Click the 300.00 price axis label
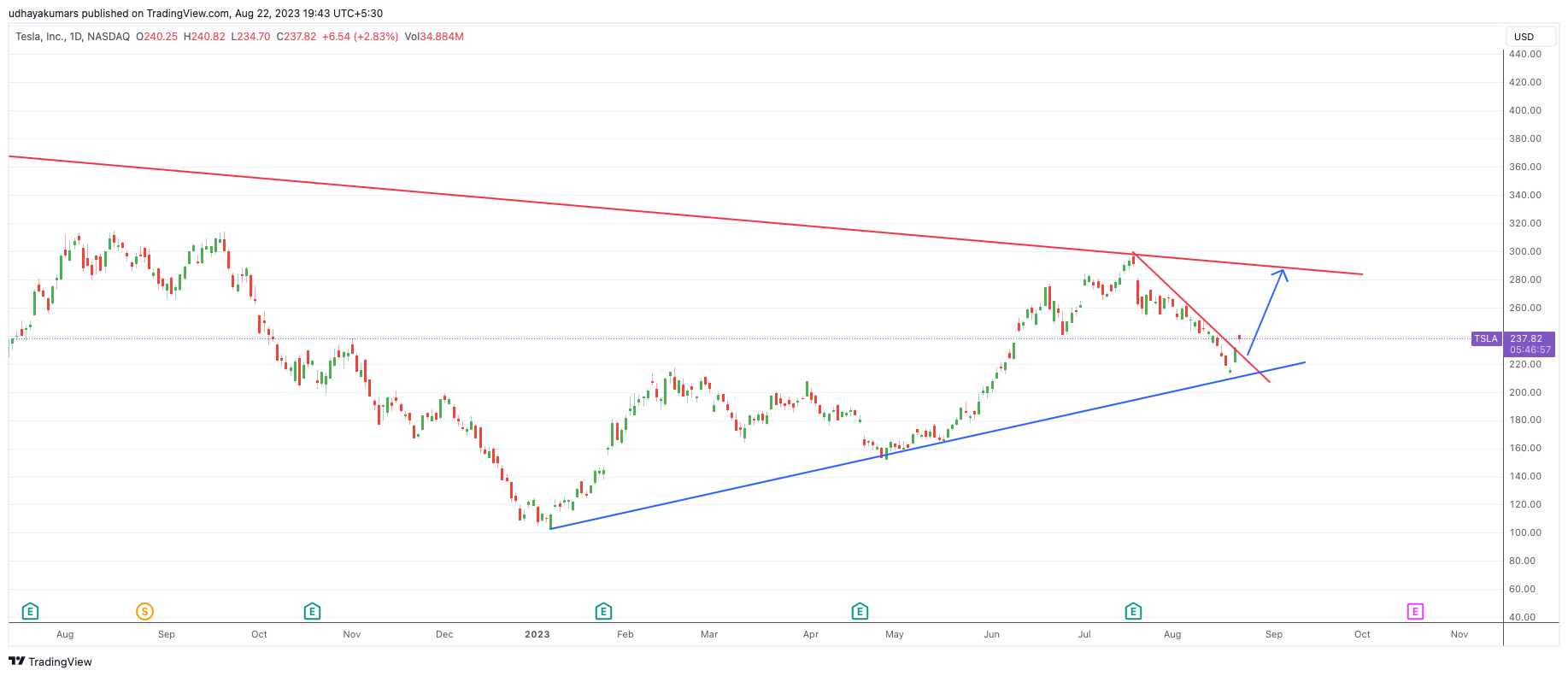The image size is (1568, 676). coord(1525,251)
